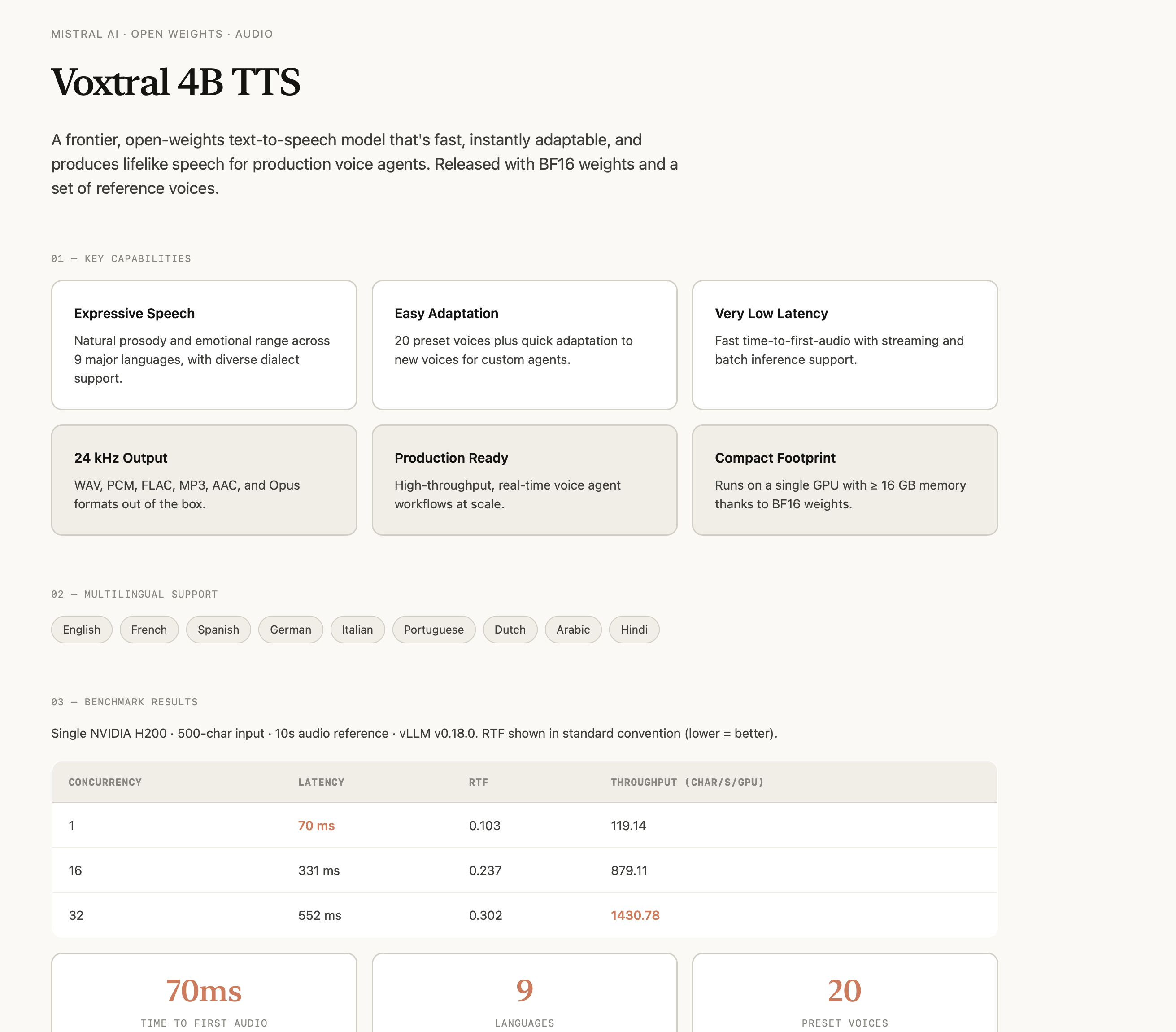Select concurrency cell 1 in the benchmark table
This screenshot has width=1176, height=1032.
click(71, 825)
